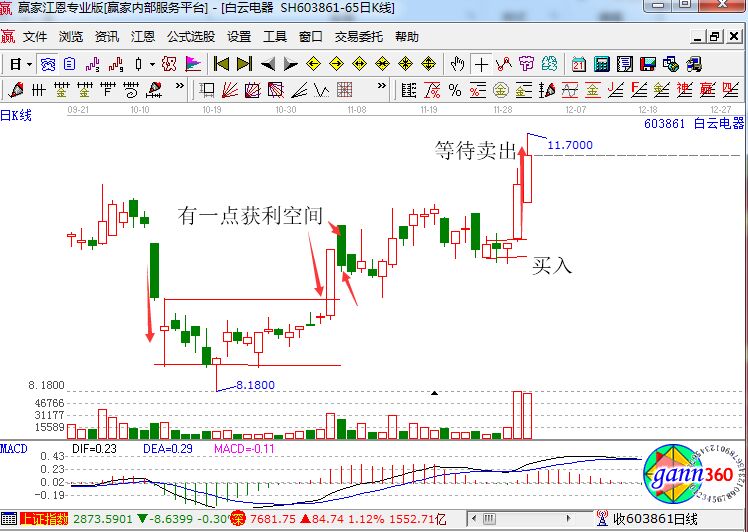Jump to the first bar arrow icon
This screenshot has width=748, height=532.
[x=220, y=64]
